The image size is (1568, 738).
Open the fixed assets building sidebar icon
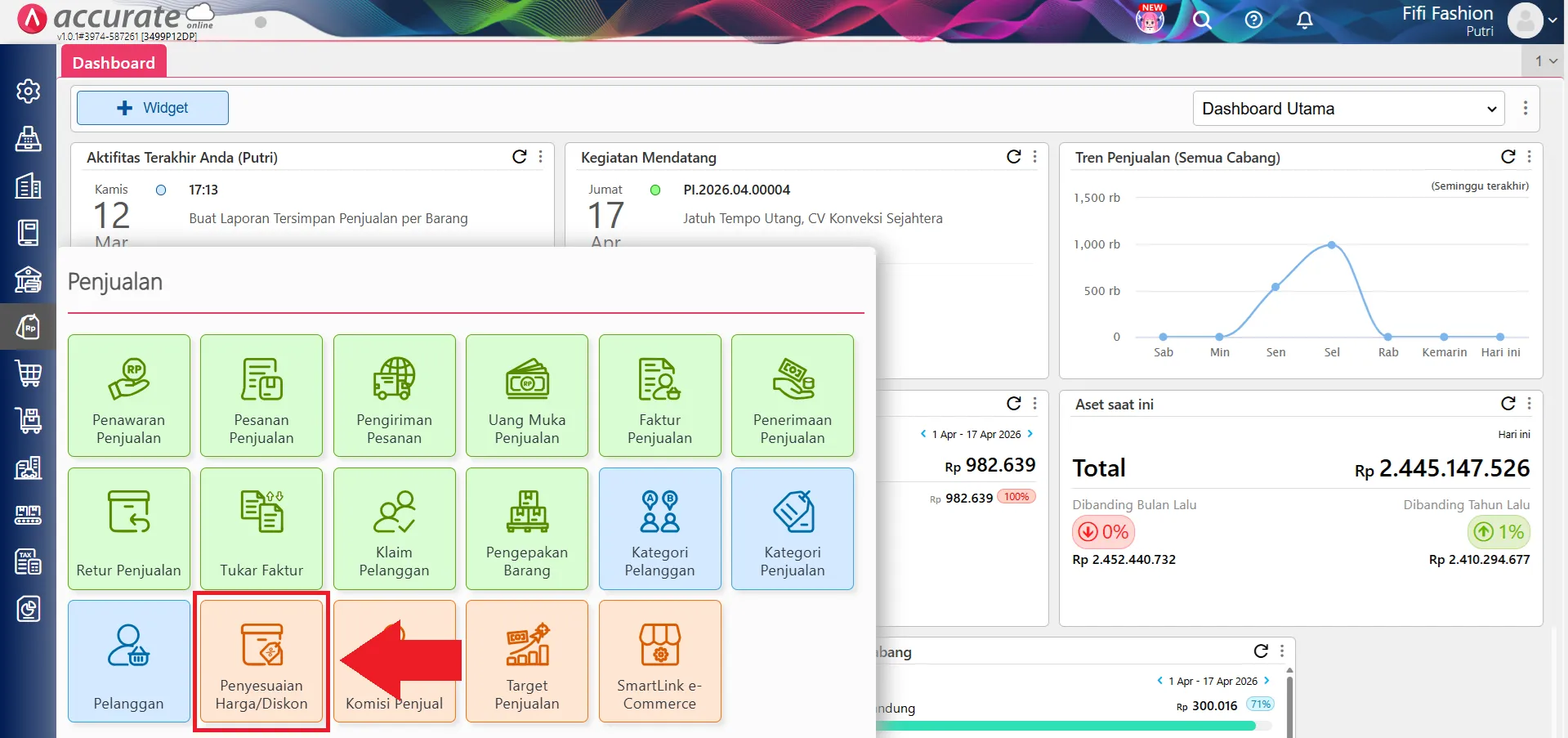(x=28, y=468)
